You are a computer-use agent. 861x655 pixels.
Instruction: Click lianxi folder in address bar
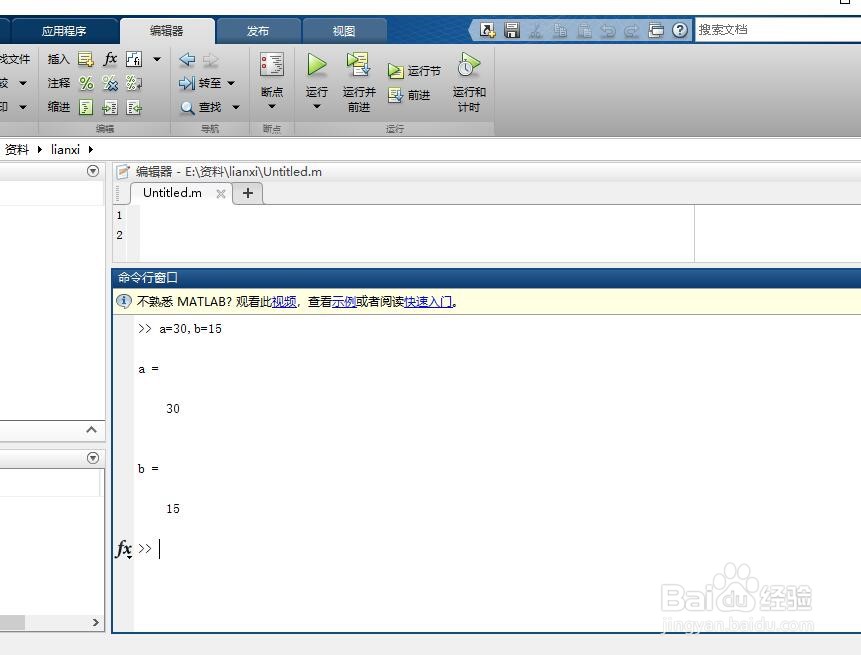(65, 149)
